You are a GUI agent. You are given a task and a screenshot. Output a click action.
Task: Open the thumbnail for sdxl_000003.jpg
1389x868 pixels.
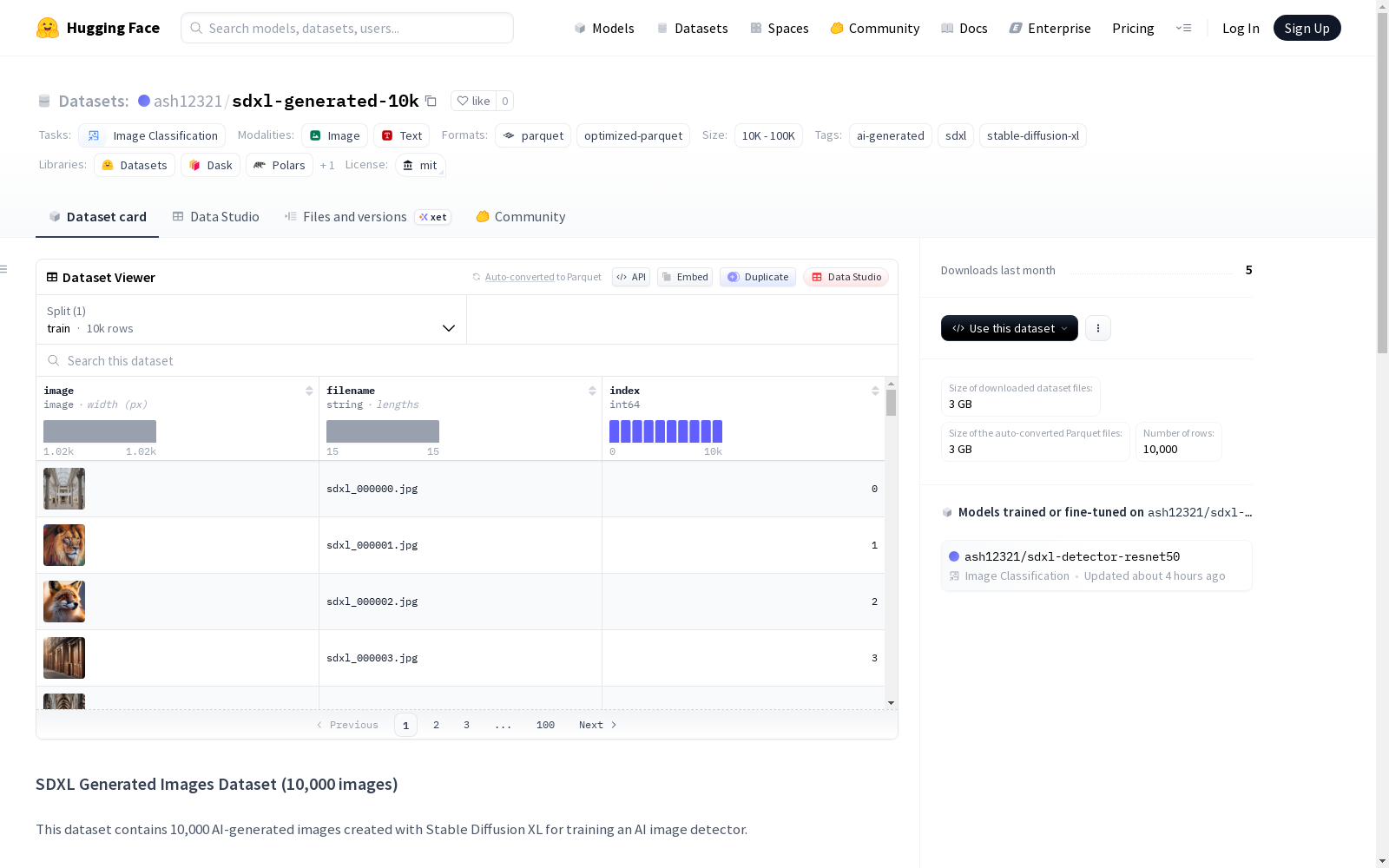(x=64, y=658)
